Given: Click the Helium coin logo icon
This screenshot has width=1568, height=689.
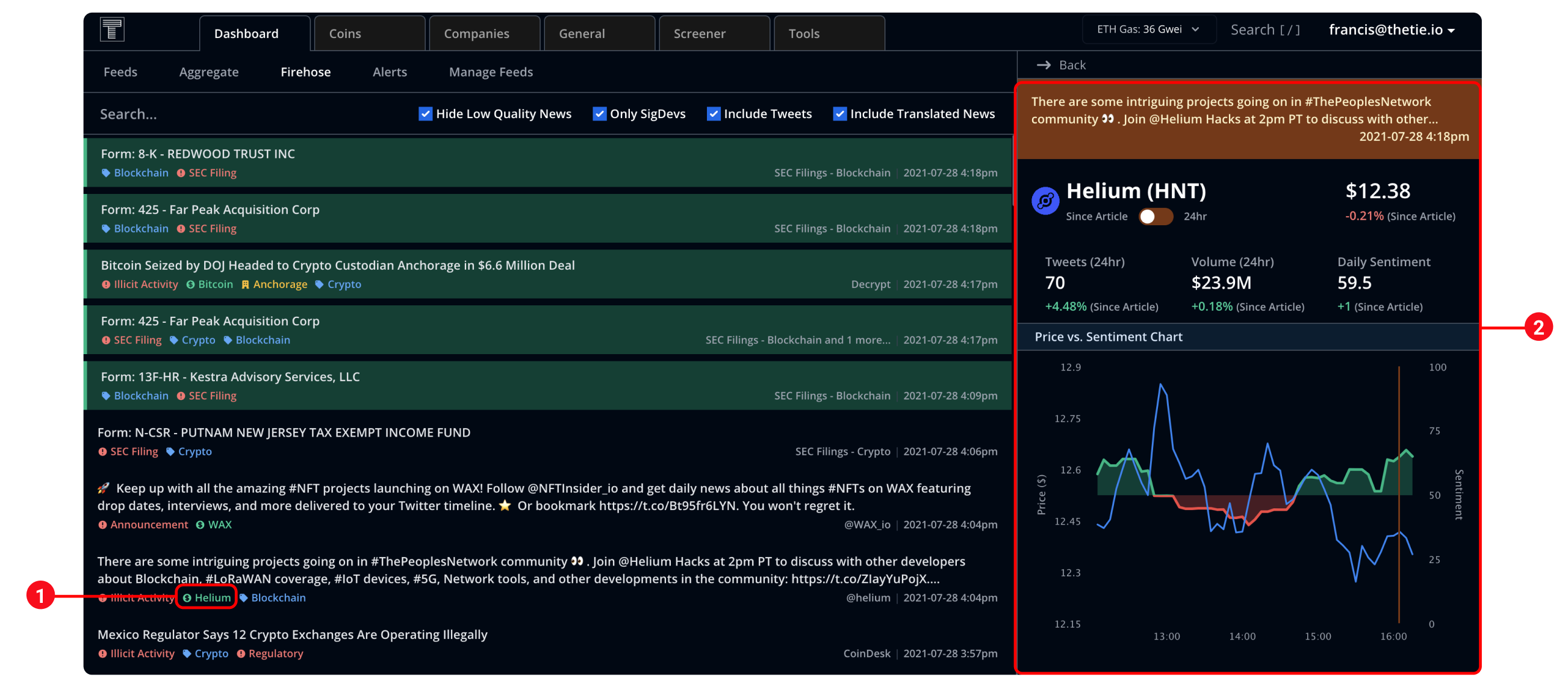Looking at the screenshot, I should coord(1045,201).
